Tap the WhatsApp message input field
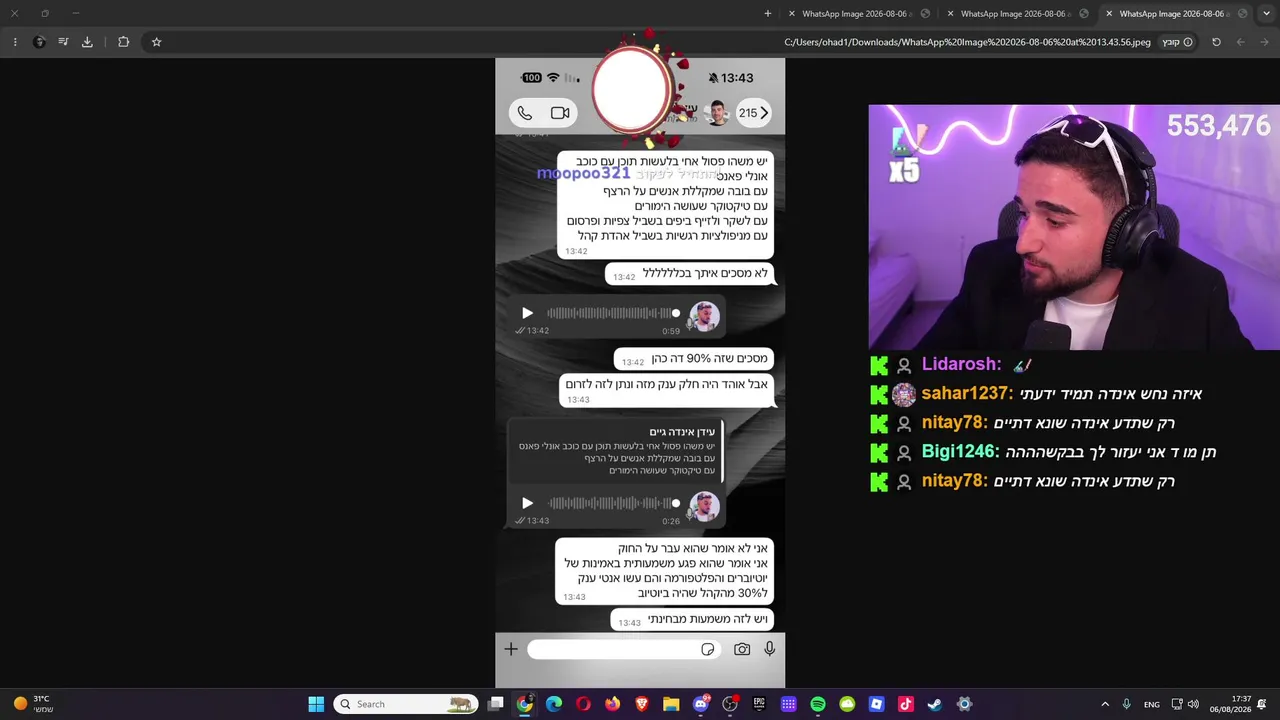The width and height of the screenshot is (1280, 720). 622,650
